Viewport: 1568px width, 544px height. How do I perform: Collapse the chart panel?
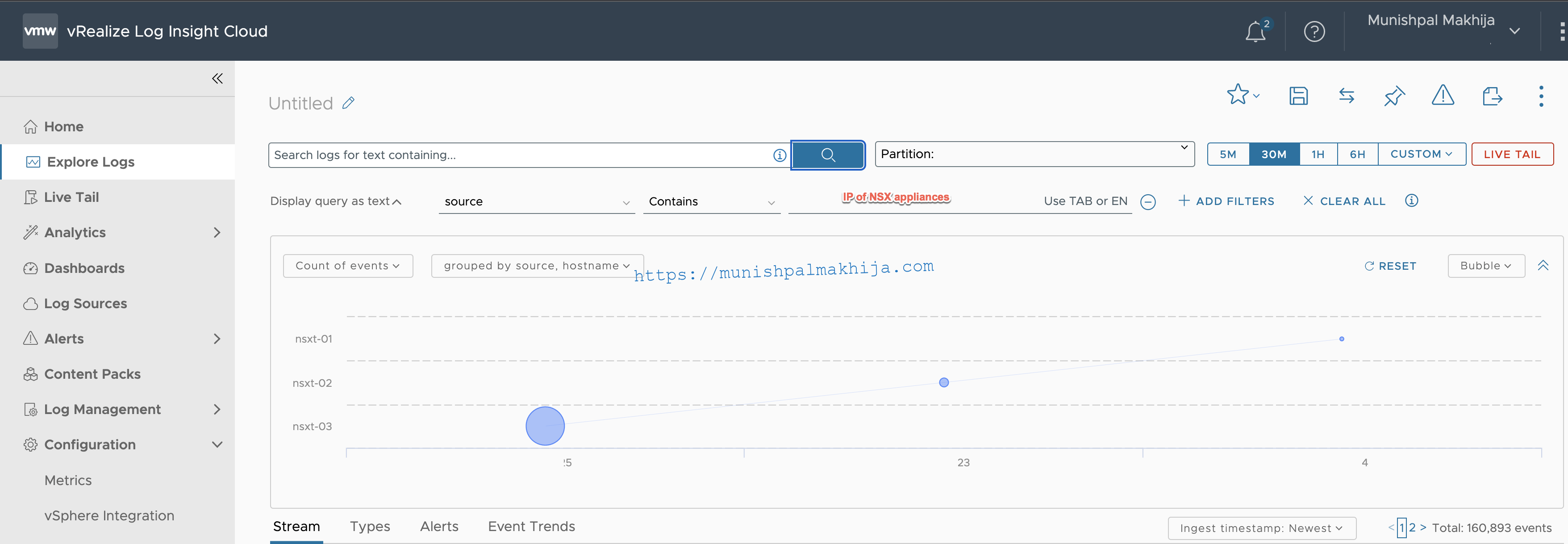1543,266
